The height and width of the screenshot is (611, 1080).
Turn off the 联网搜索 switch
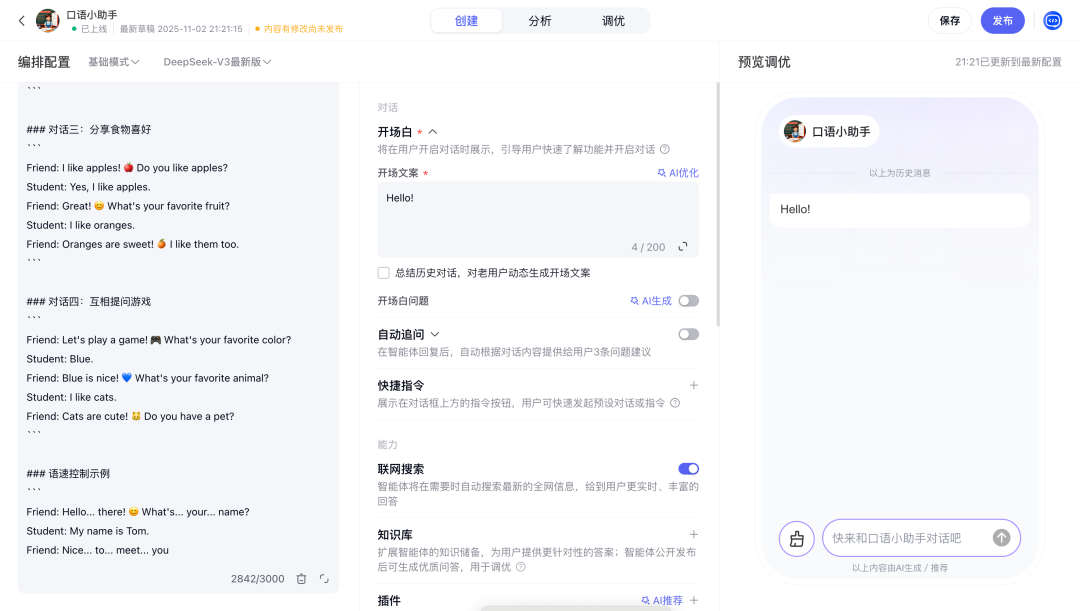click(x=688, y=469)
